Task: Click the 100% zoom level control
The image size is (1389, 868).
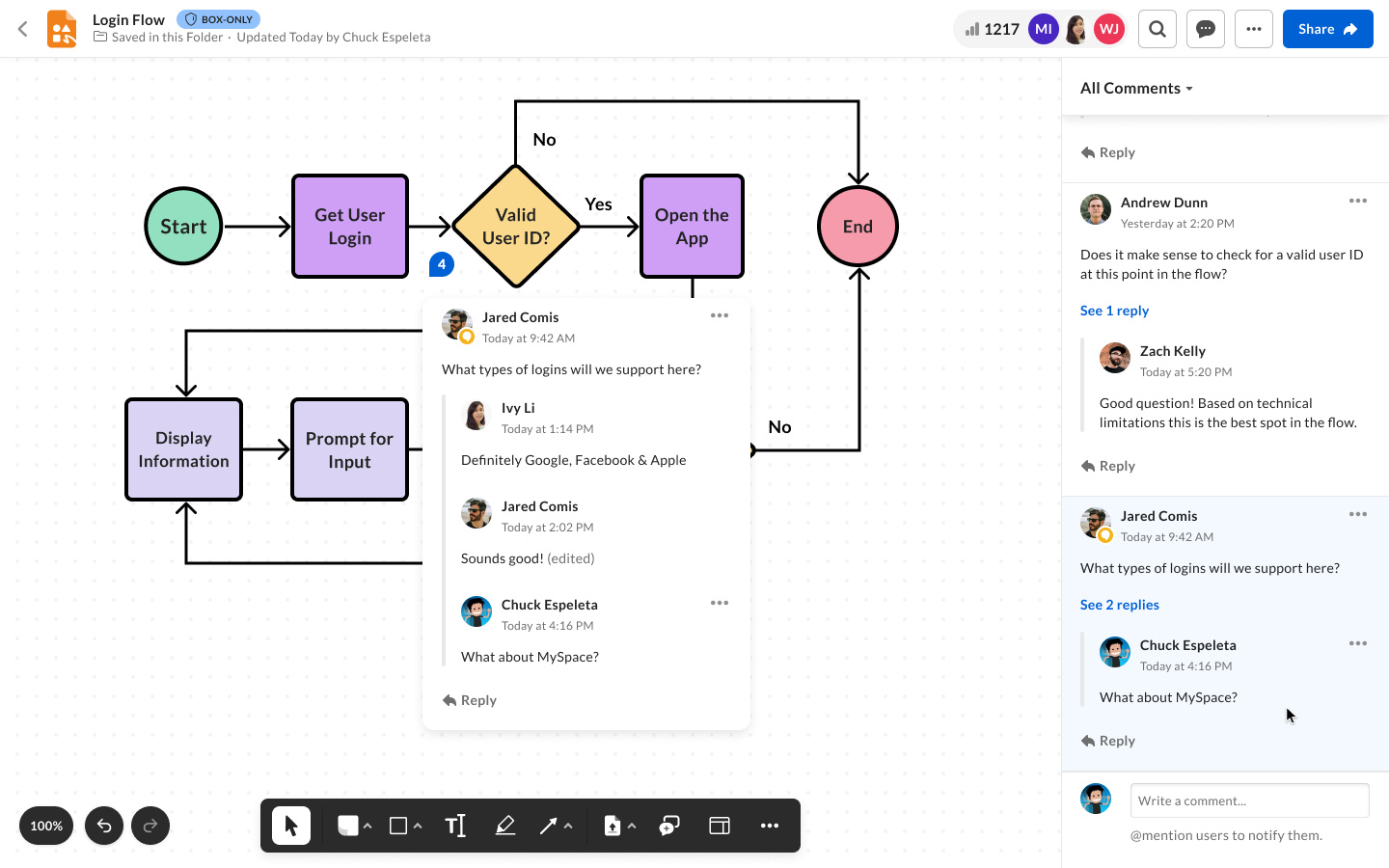Action: (x=45, y=826)
